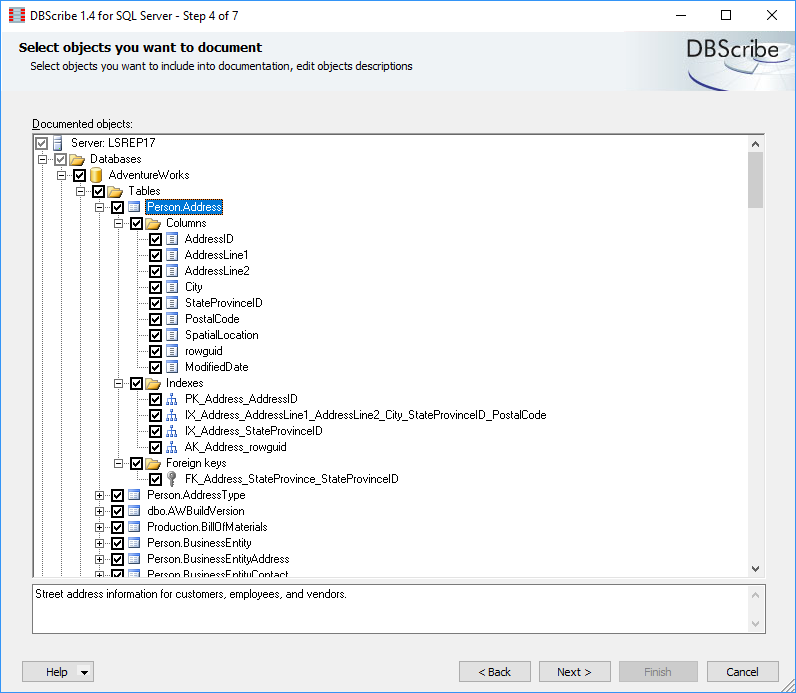Viewport: 796px width, 693px height.
Task: Click the PK_Address_AddressID index icon
Action: tap(172, 399)
